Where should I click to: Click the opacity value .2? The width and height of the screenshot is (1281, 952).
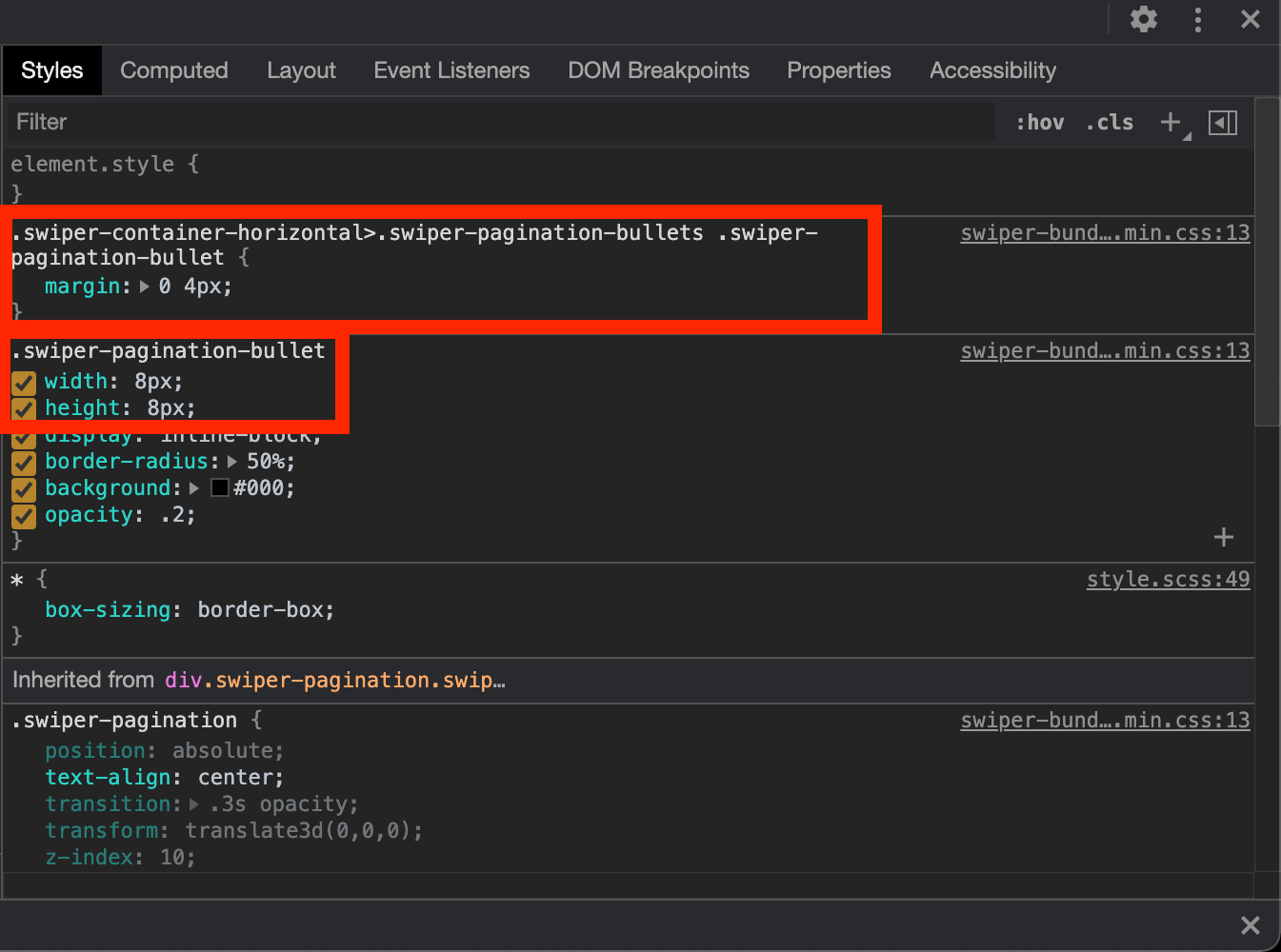click(x=171, y=515)
